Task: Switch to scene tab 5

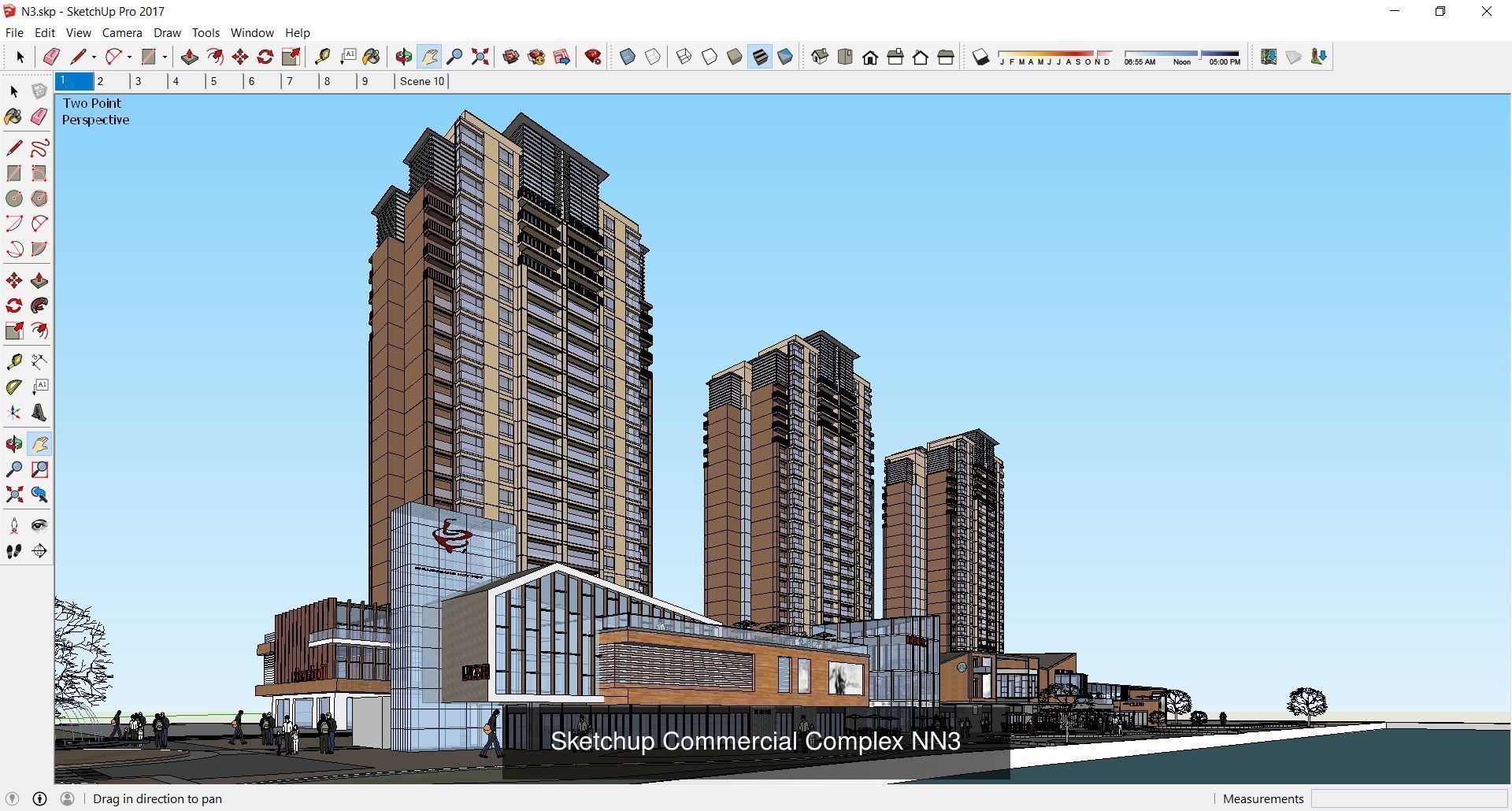Action: tap(225, 81)
